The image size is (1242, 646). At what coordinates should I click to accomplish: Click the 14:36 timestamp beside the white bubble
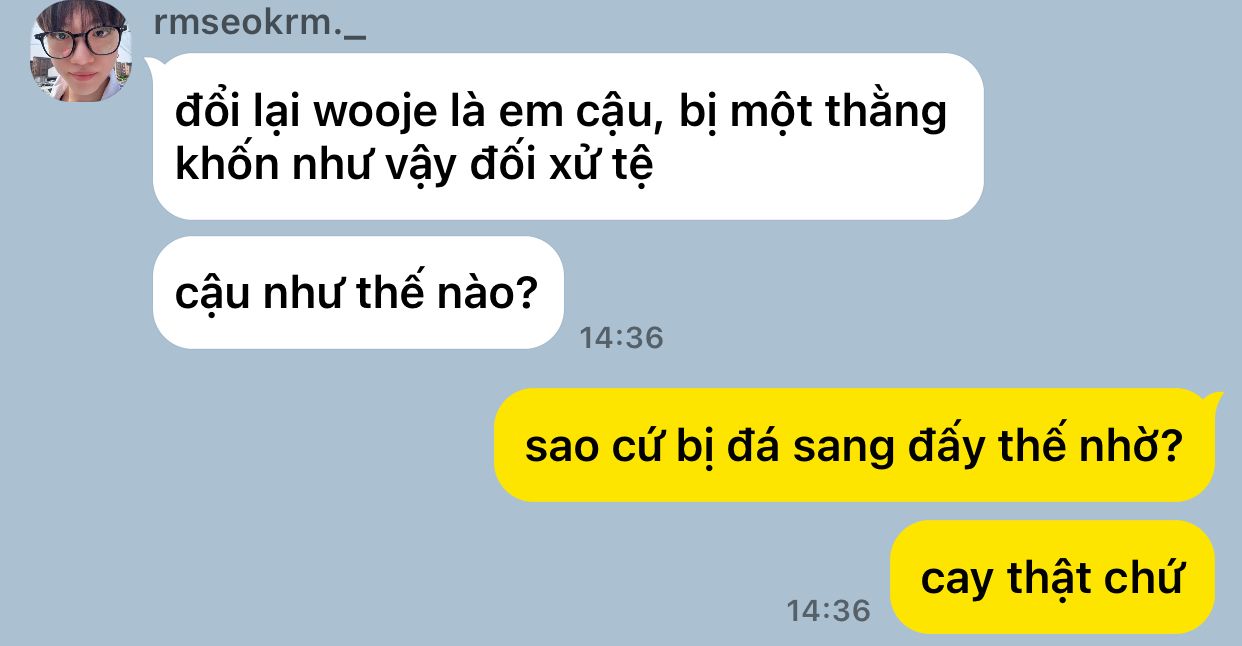(x=621, y=338)
